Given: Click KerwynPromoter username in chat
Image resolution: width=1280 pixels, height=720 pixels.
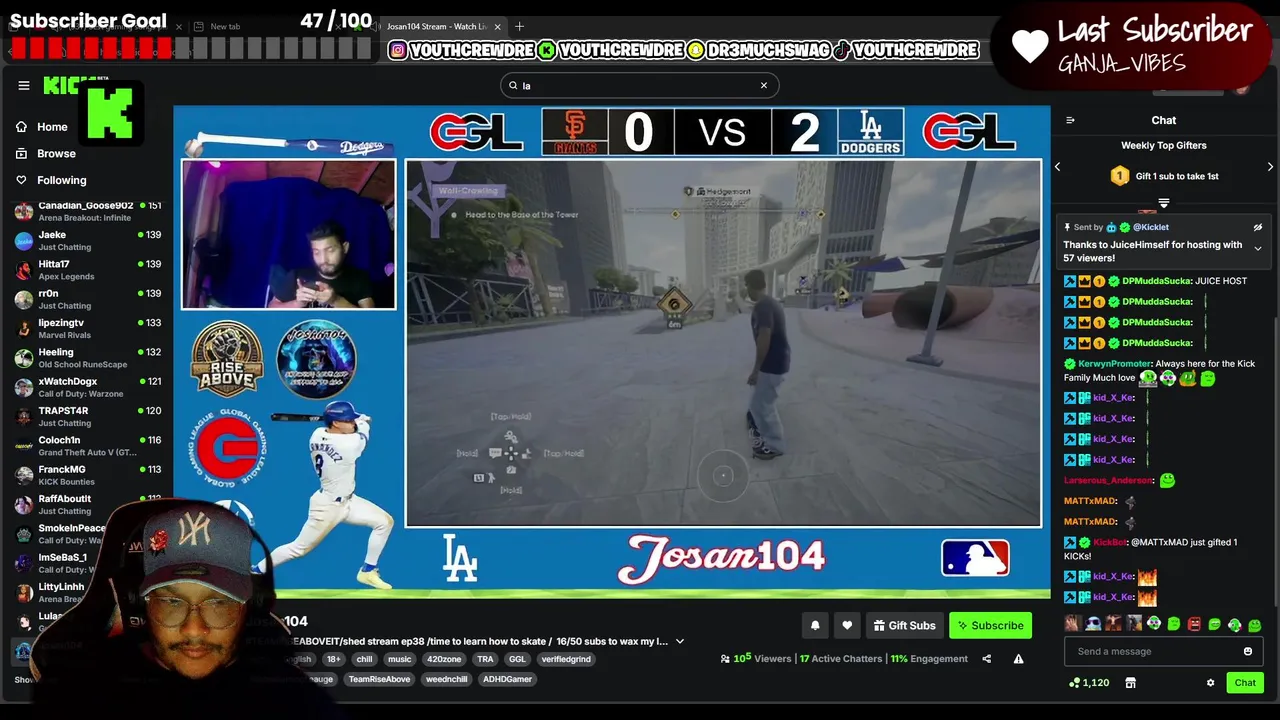Looking at the screenshot, I should (1115, 364).
